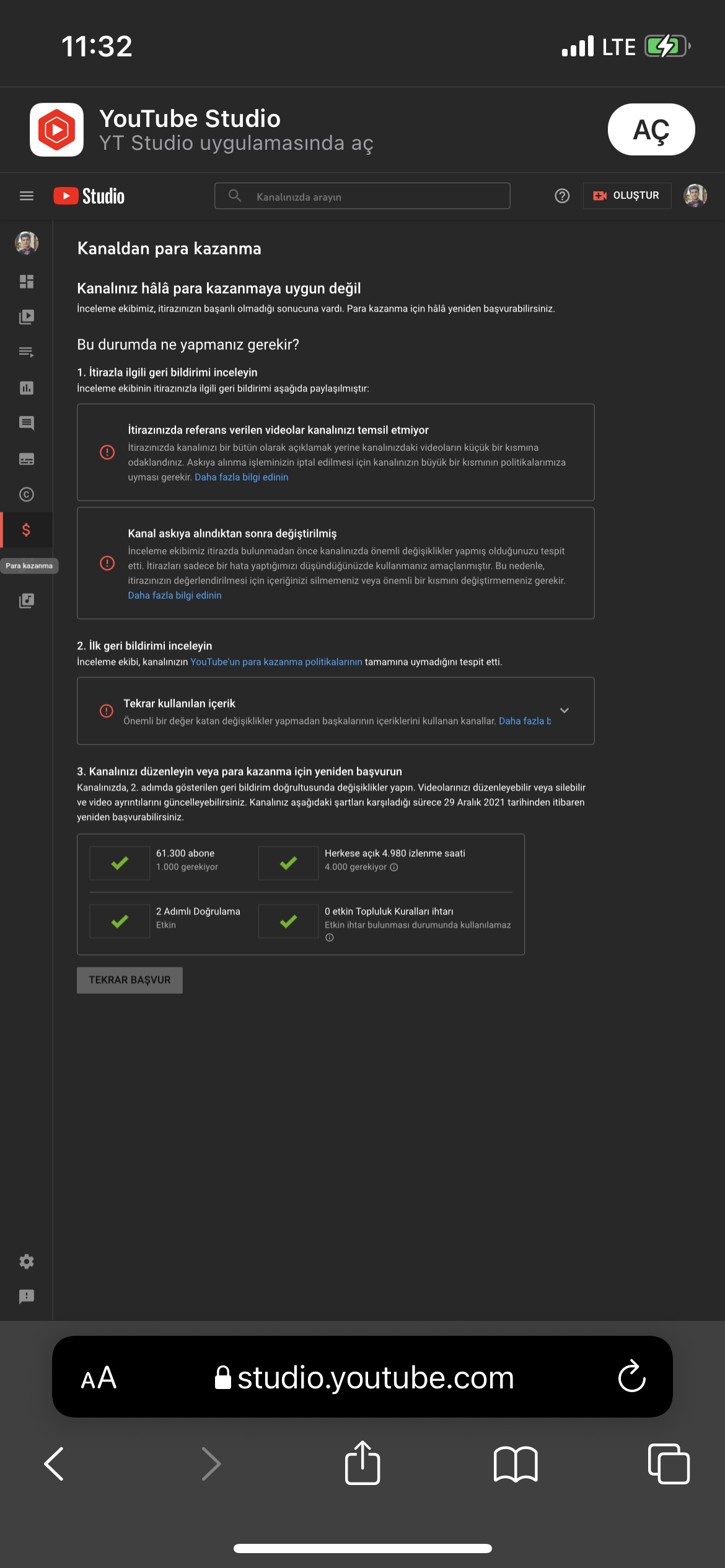Open channel avatar in the sidebar
Viewport: 725px width, 1568px height.
27,243
